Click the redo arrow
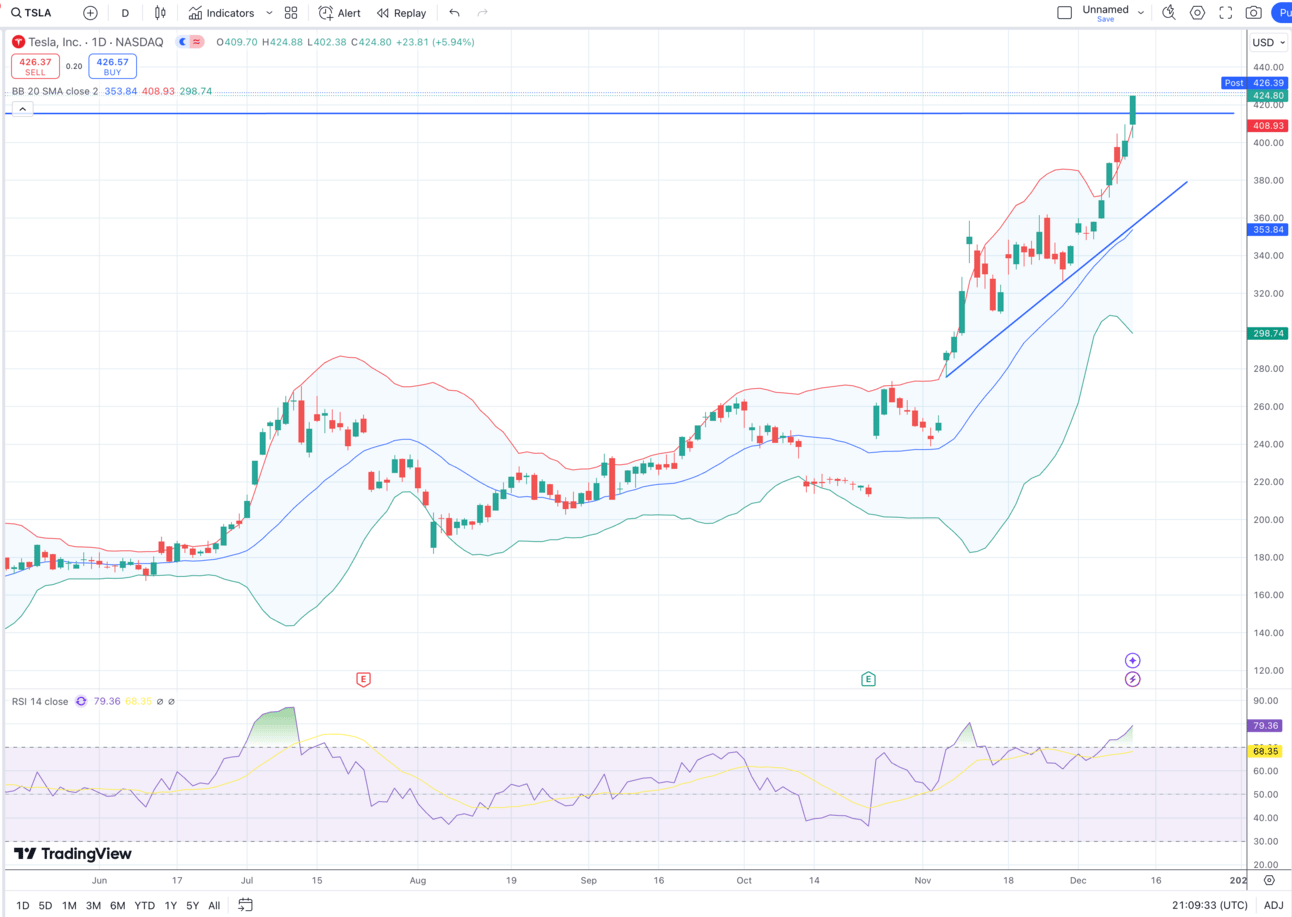This screenshot has width=1292, height=917. click(x=483, y=13)
